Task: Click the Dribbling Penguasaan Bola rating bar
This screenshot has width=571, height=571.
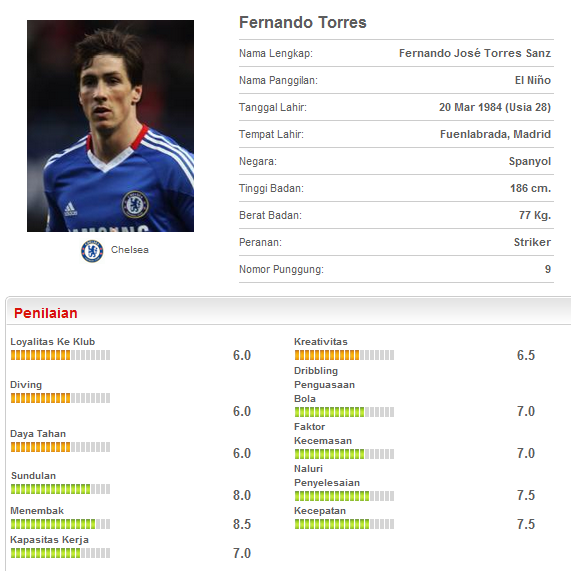Action: (x=344, y=412)
